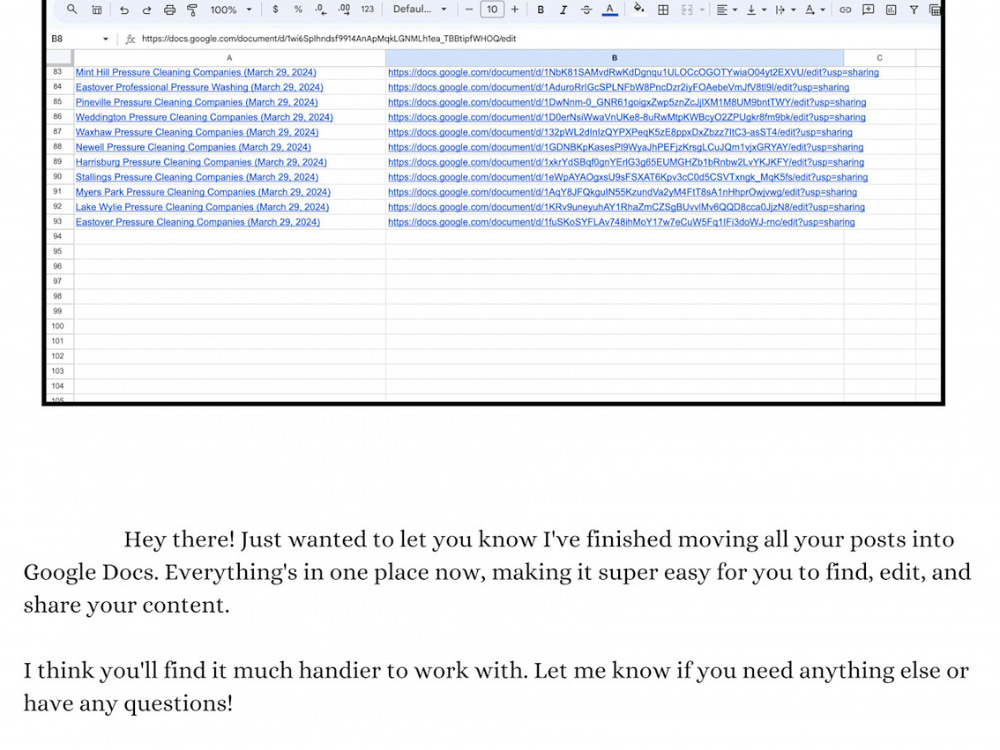Open the Default font dropdown

[x=419, y=9]
